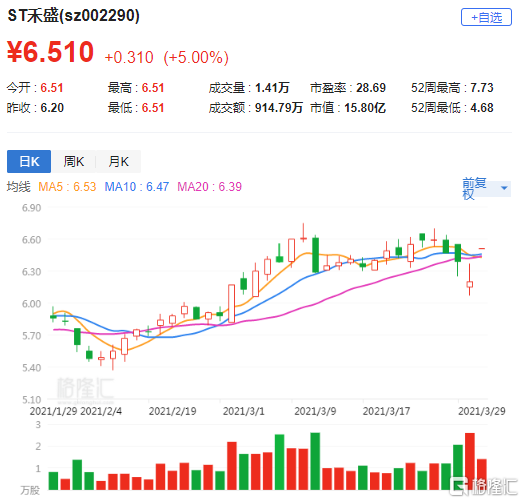Click the 2021/2/19 date axis label
The height and width of the screenshot is (503, 524).
point(172,411)
